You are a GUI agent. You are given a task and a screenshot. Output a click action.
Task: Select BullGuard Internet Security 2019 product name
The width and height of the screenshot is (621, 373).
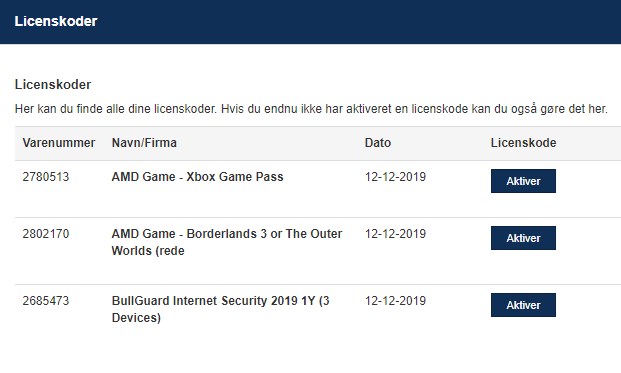[220, 309]
